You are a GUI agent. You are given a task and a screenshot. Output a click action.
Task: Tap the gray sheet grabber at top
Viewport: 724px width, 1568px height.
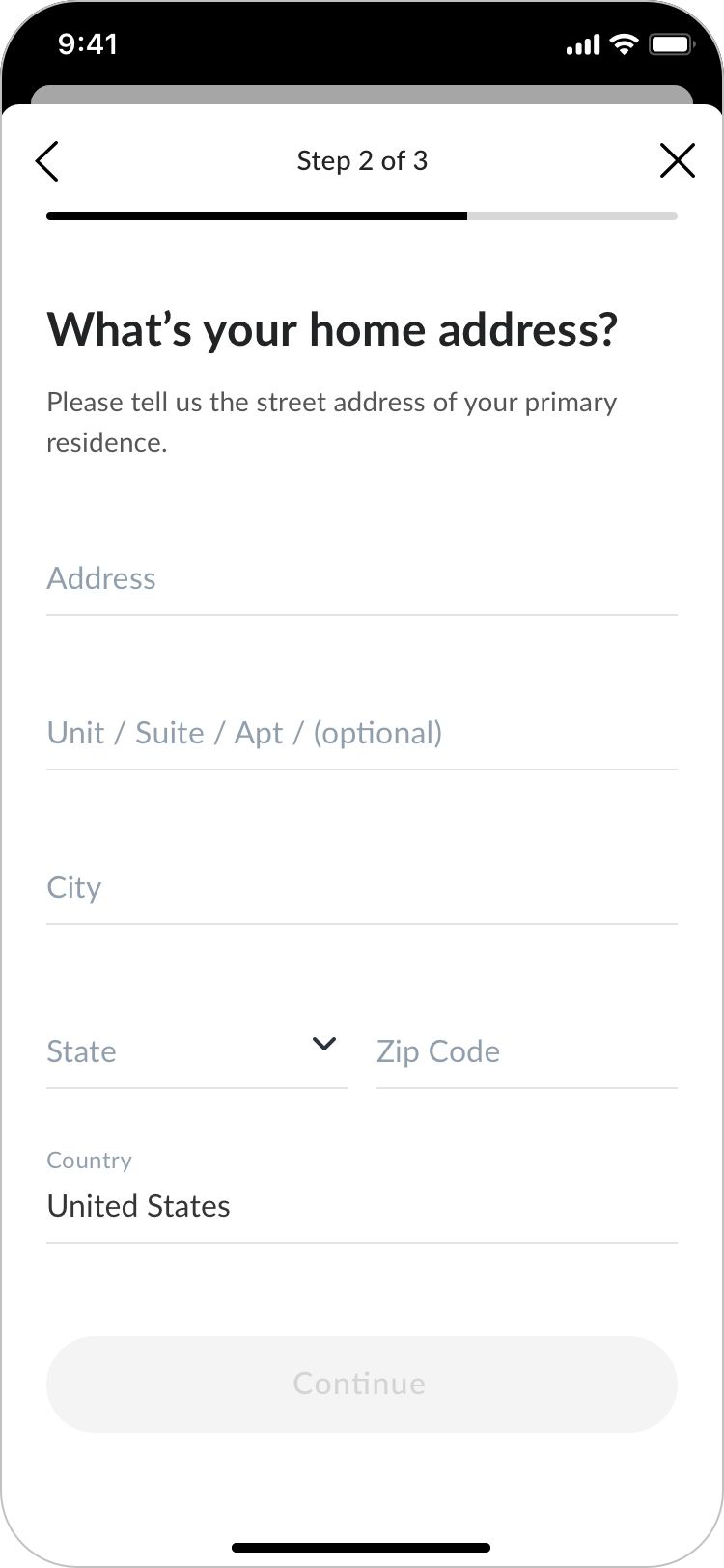pyautogui.click(x=361, y=95)
